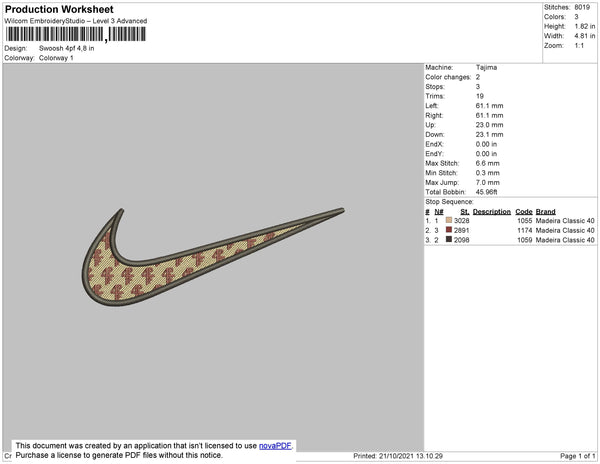Click the dark 2098 thread color swatch
Viewport: 600px width, 464px height.
click(x=449, y=239)
